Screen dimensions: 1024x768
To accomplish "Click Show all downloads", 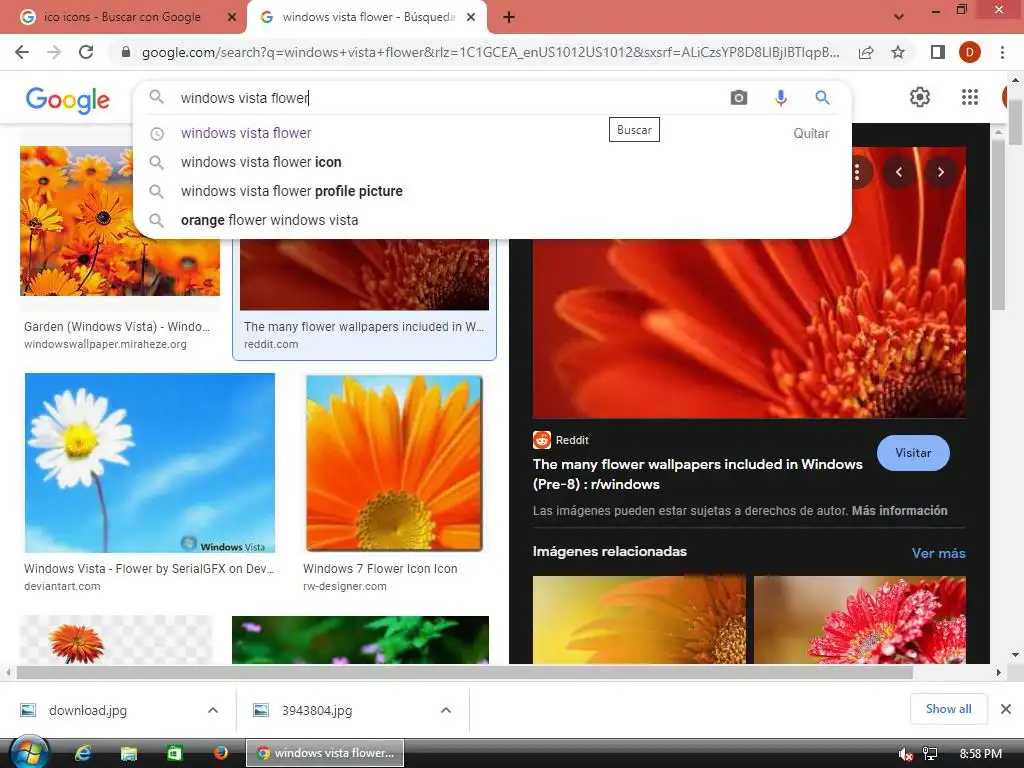I will pos(948,709).
